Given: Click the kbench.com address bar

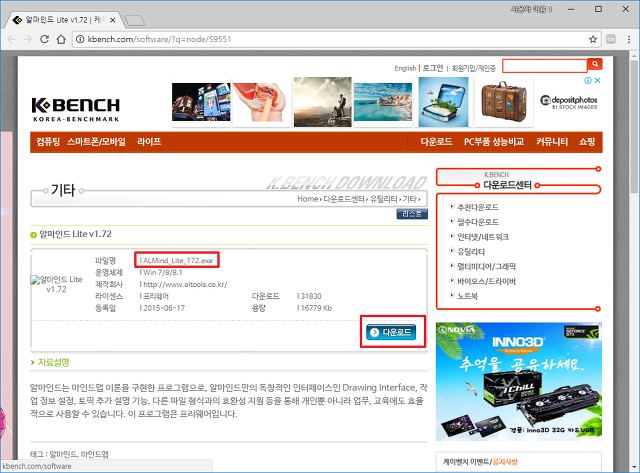Looking at the screenshot, I should pos(337,39).
